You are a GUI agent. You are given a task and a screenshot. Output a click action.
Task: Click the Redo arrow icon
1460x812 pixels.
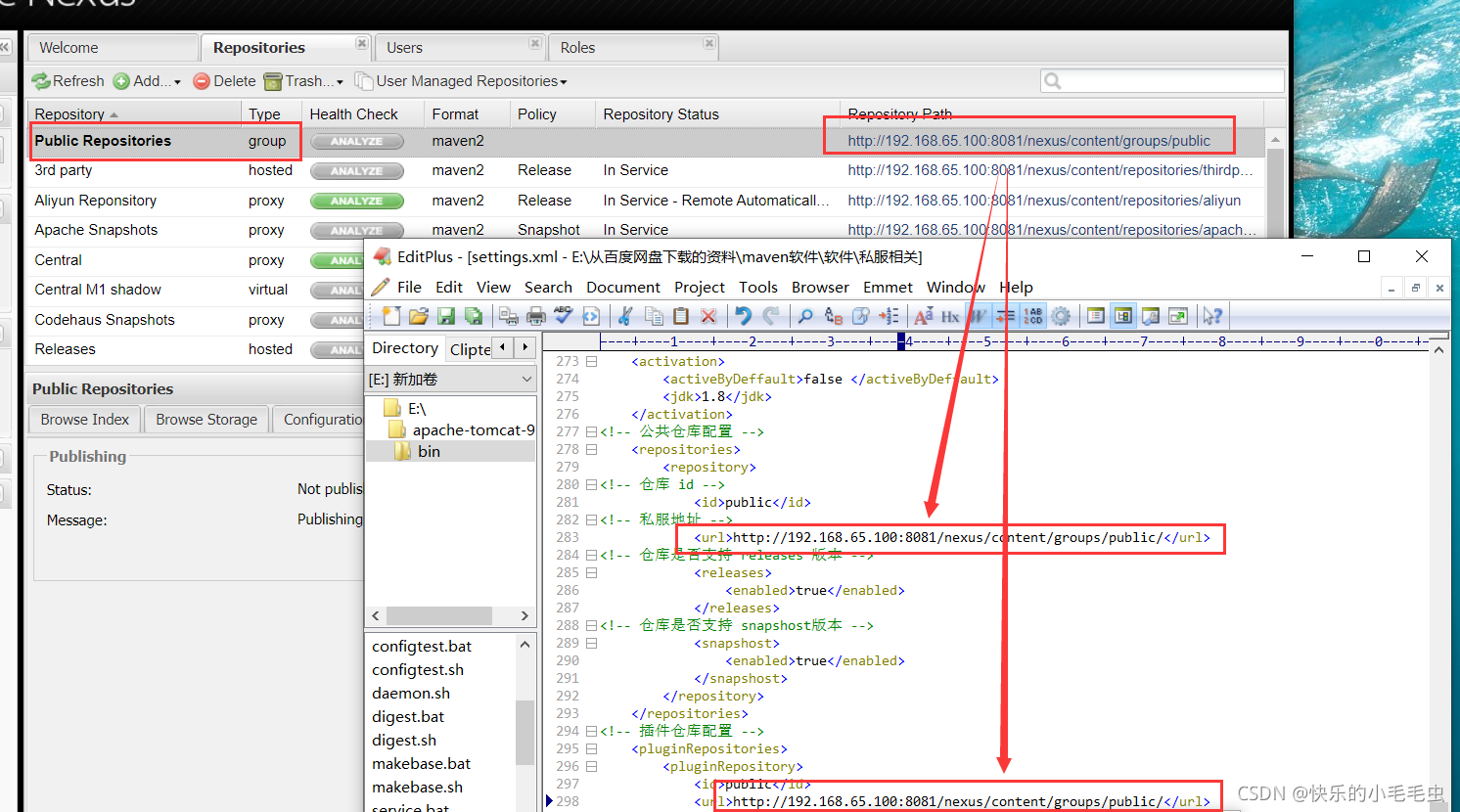pyautogui.click(x=771, y=316)
